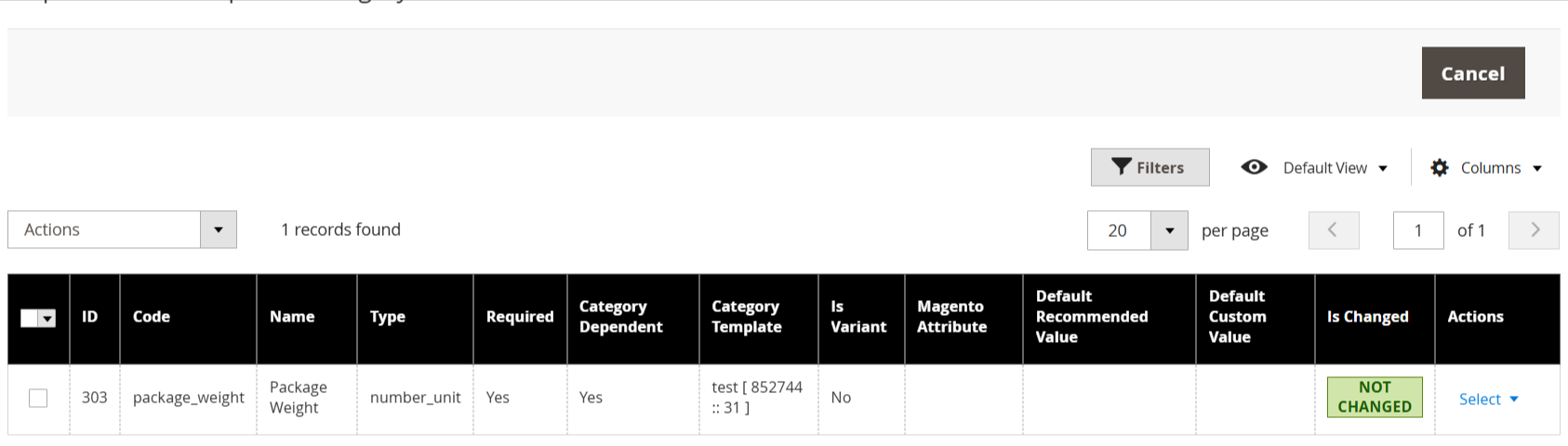Sort by the Name column header
The image size is (1568, 446).
pyautogui.click(x=292, y=317)
